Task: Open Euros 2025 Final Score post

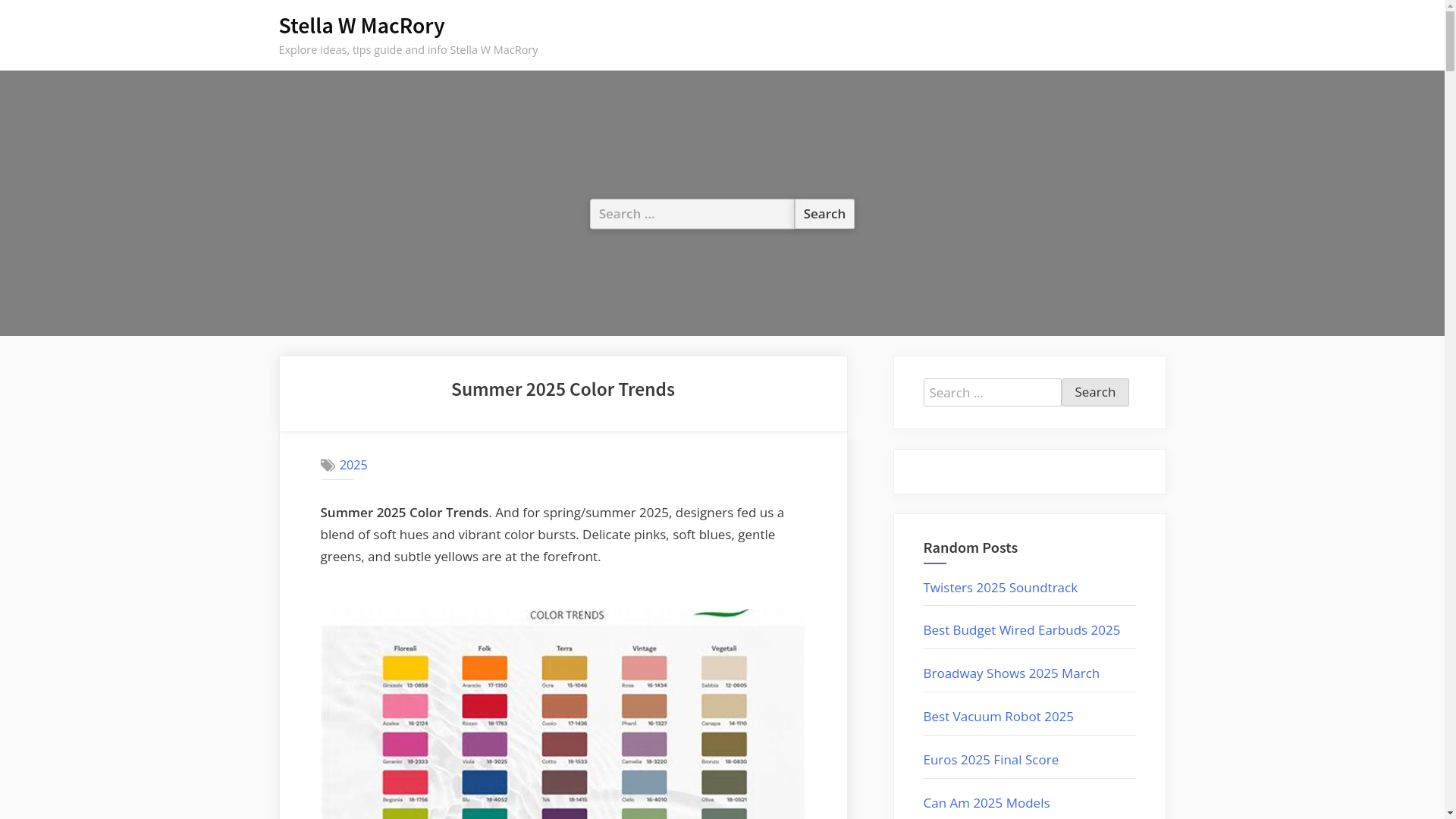Action: (990, 759)
